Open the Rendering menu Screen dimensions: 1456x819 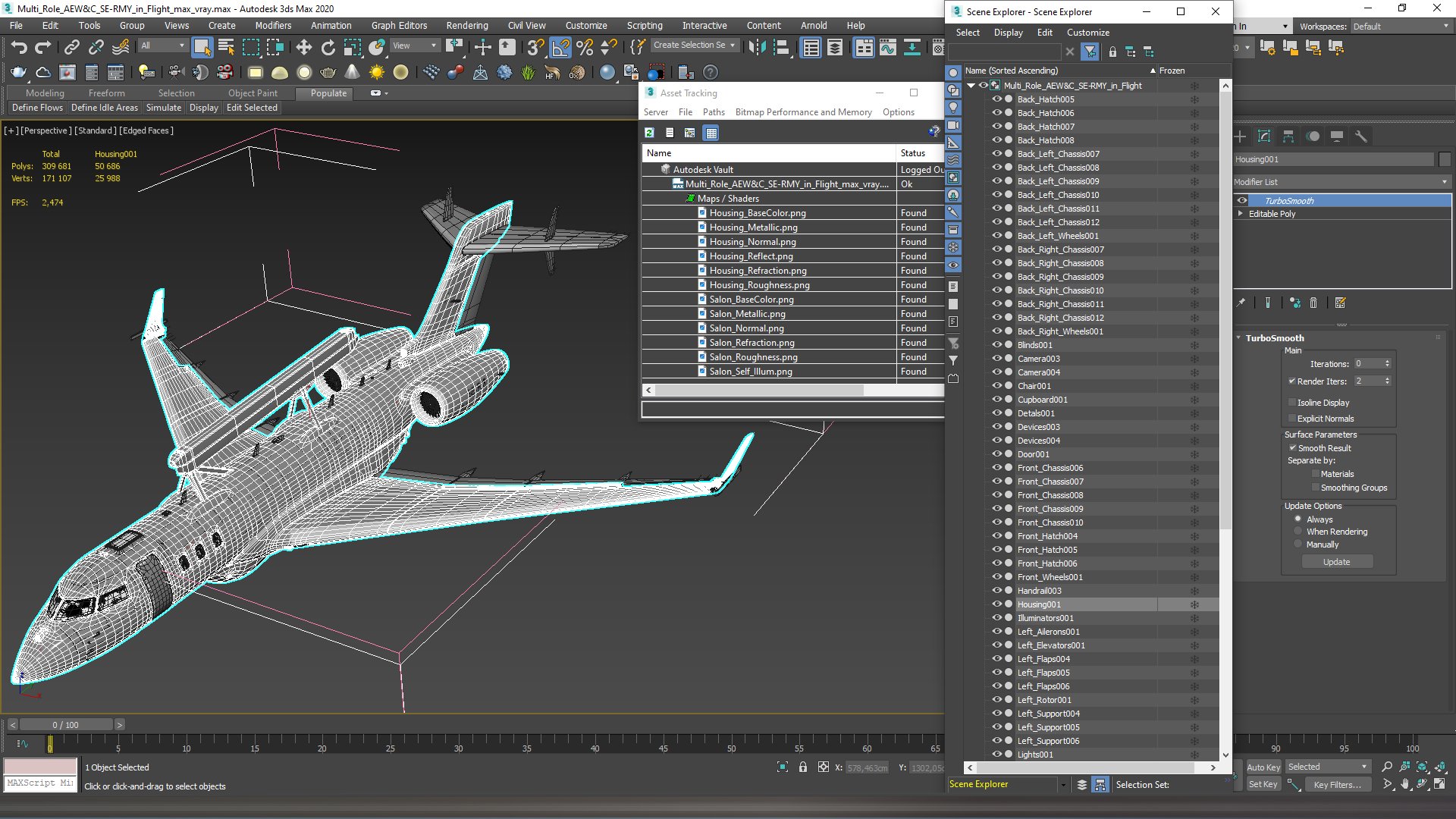[467, 26]
